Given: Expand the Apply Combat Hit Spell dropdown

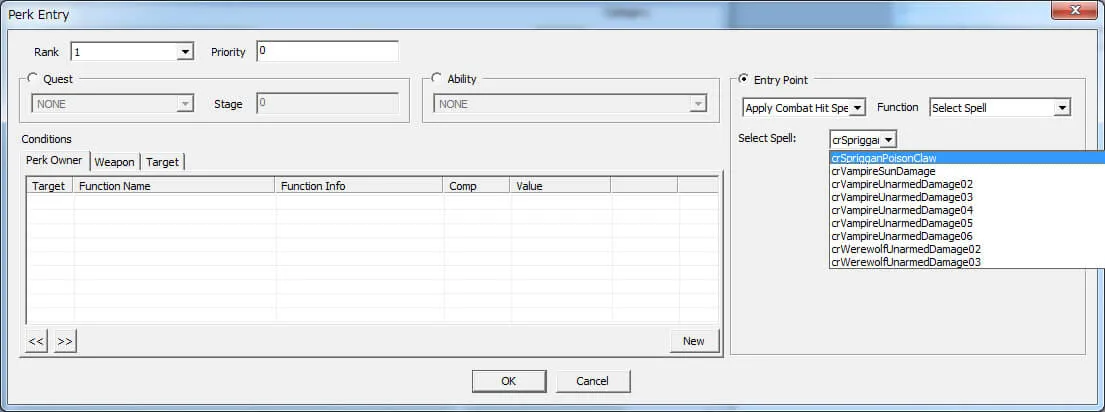Looking at the screenshot, I should [x=857, y=108].
